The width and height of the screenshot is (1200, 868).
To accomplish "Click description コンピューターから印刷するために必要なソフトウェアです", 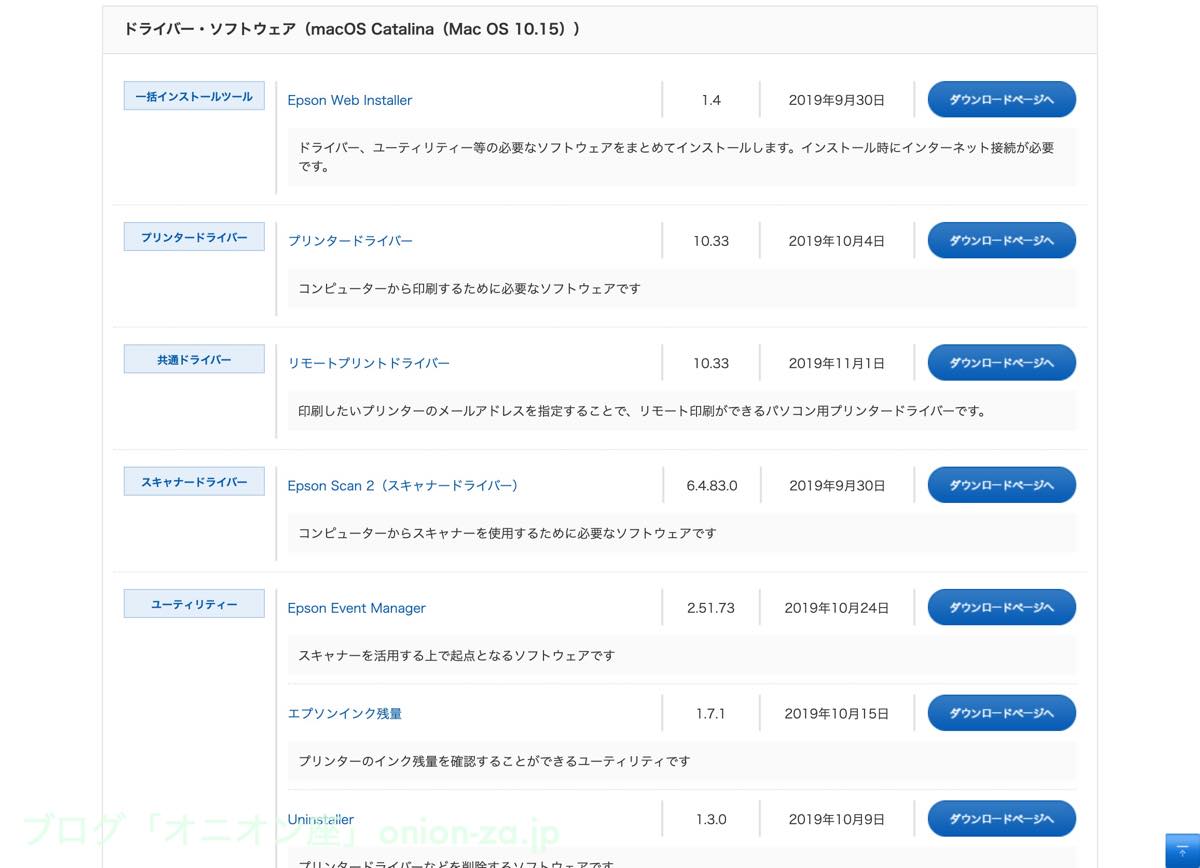I will coord(469,288).
